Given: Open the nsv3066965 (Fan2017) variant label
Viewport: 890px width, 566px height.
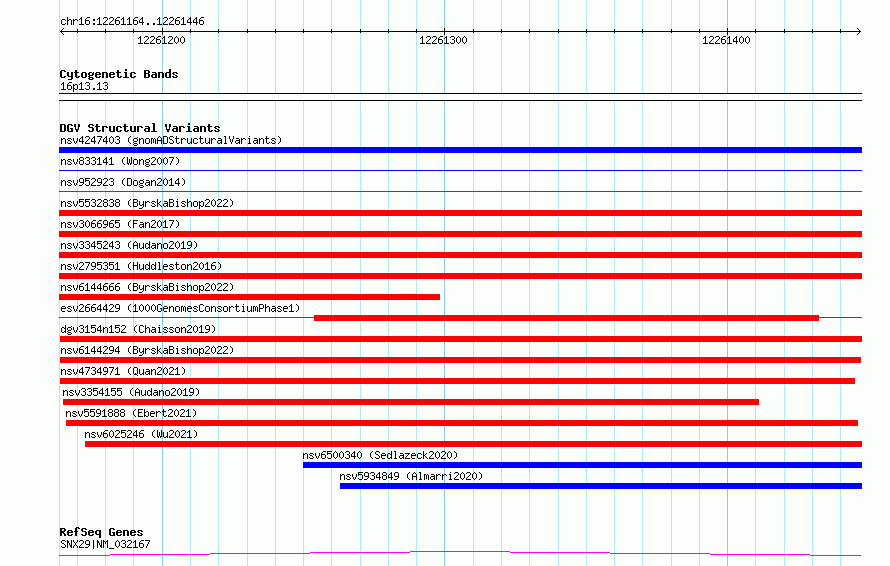Looking at the screenshot, I should pos(120,224).
